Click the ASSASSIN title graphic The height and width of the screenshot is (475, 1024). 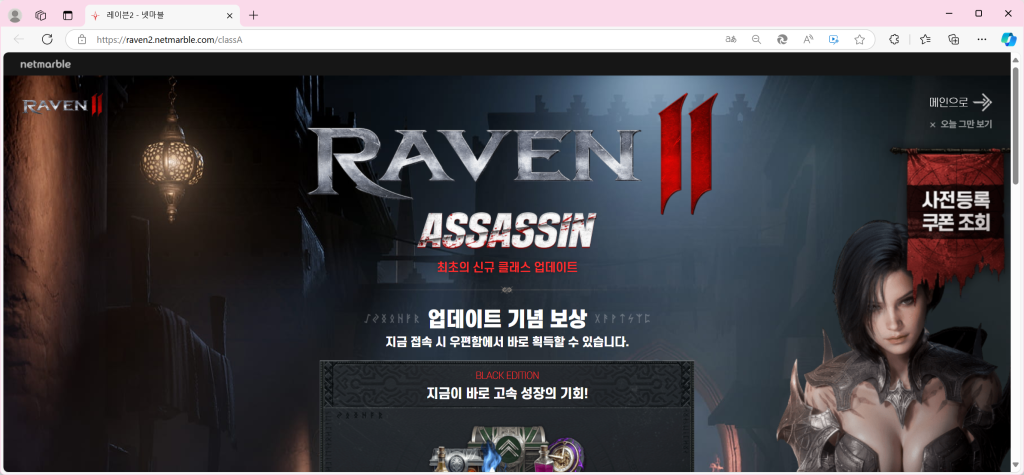click(507, 231)
